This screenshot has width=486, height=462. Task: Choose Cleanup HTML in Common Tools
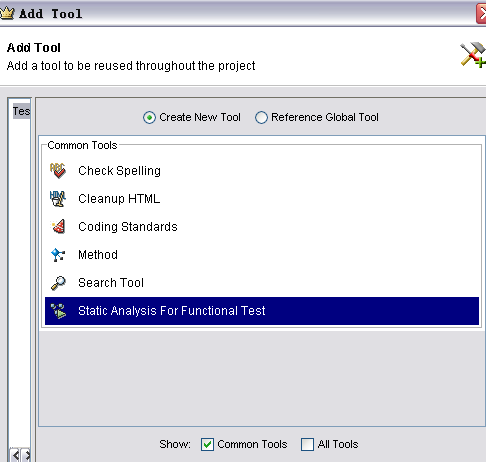point(262,199)
